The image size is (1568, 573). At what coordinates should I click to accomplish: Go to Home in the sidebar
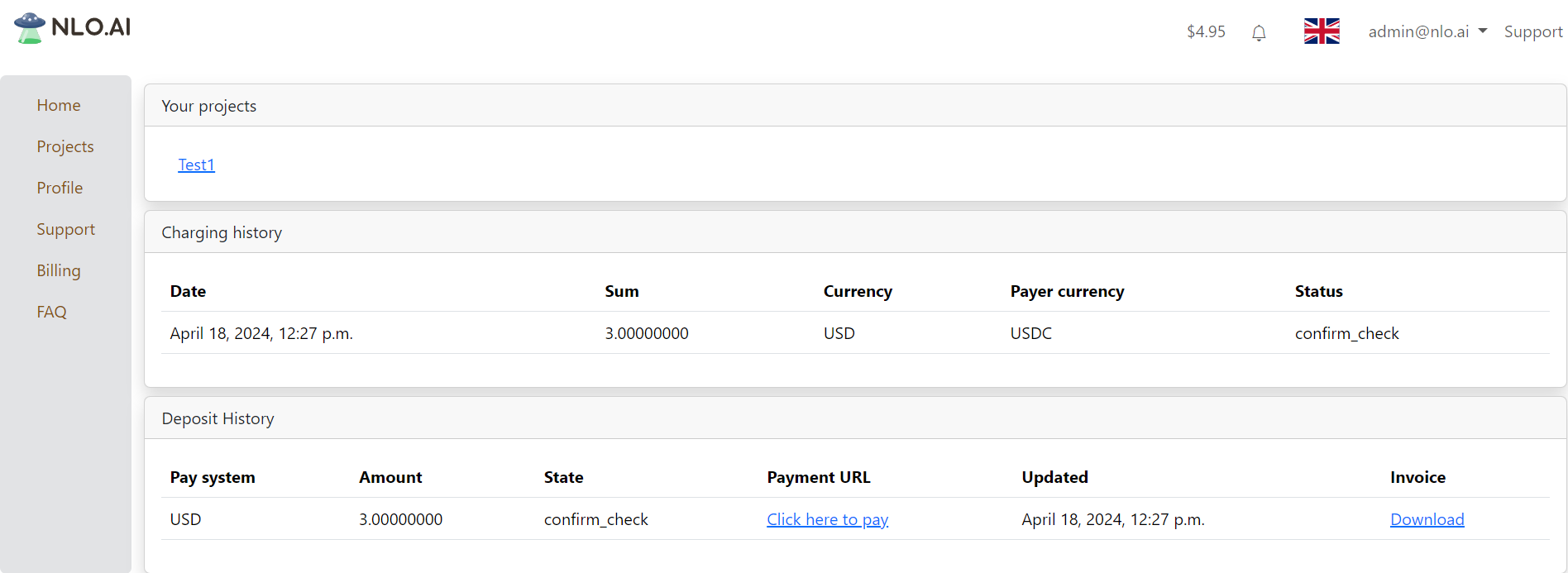[59, 105]
